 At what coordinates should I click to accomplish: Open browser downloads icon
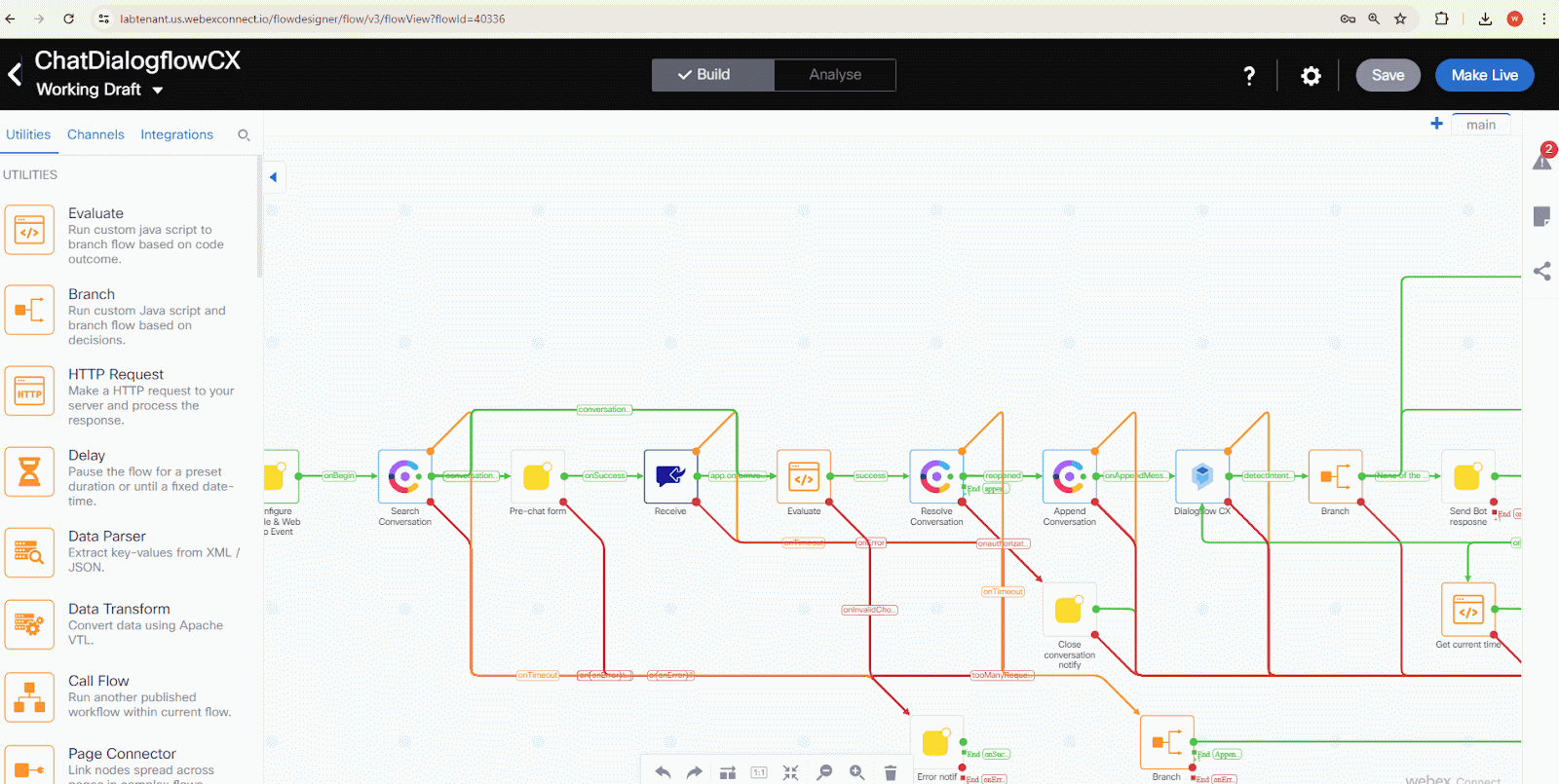(x=1485, y=19)
